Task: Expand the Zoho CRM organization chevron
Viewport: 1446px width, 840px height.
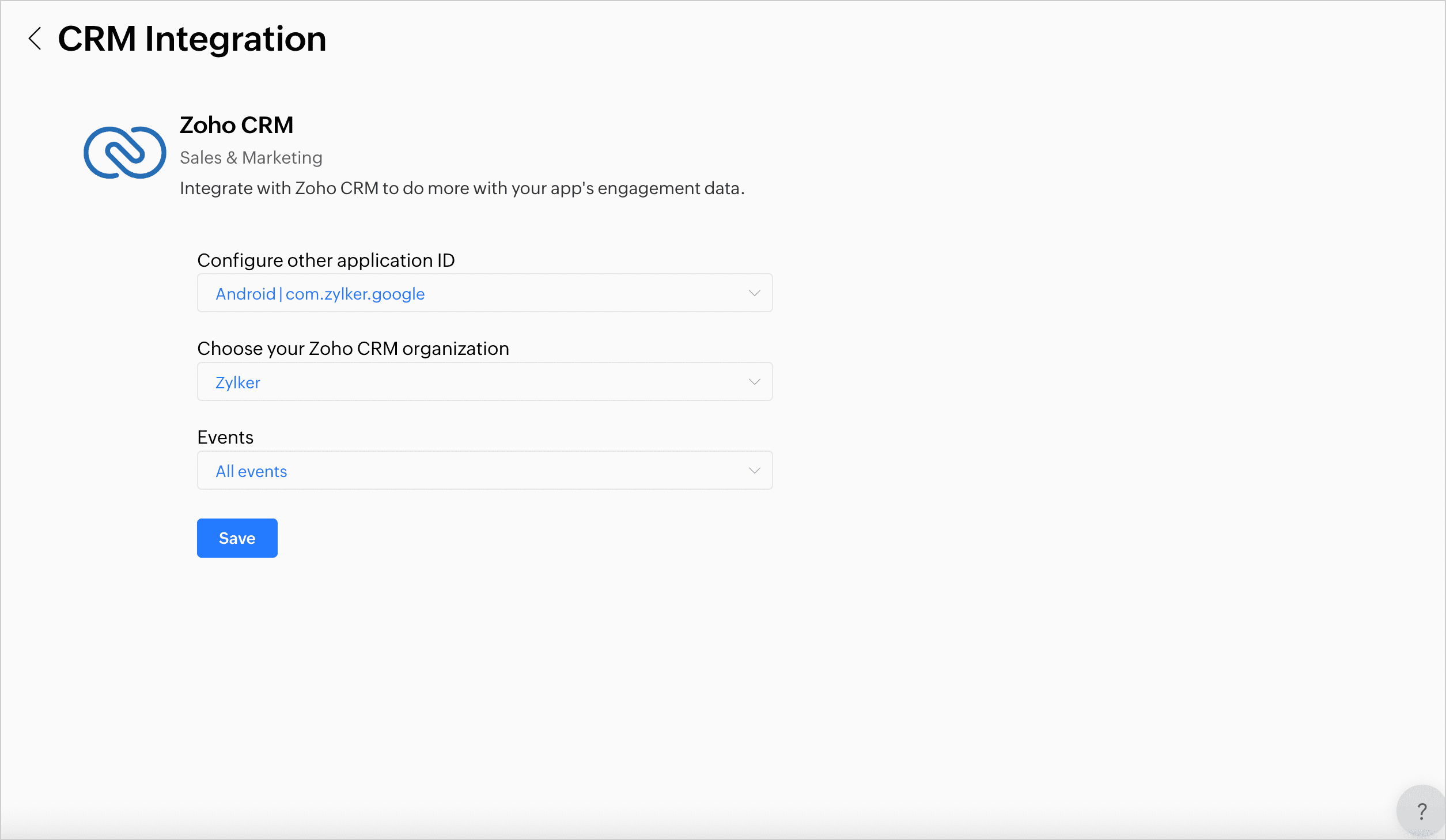Action: click(754, 382)
